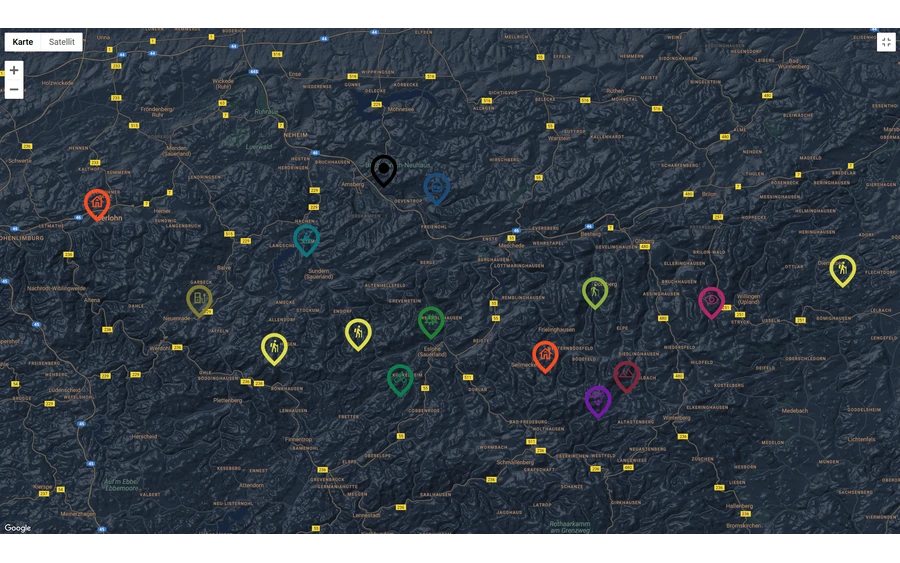Select the black location pin near Arnsberg

click(x=384, y=169)
